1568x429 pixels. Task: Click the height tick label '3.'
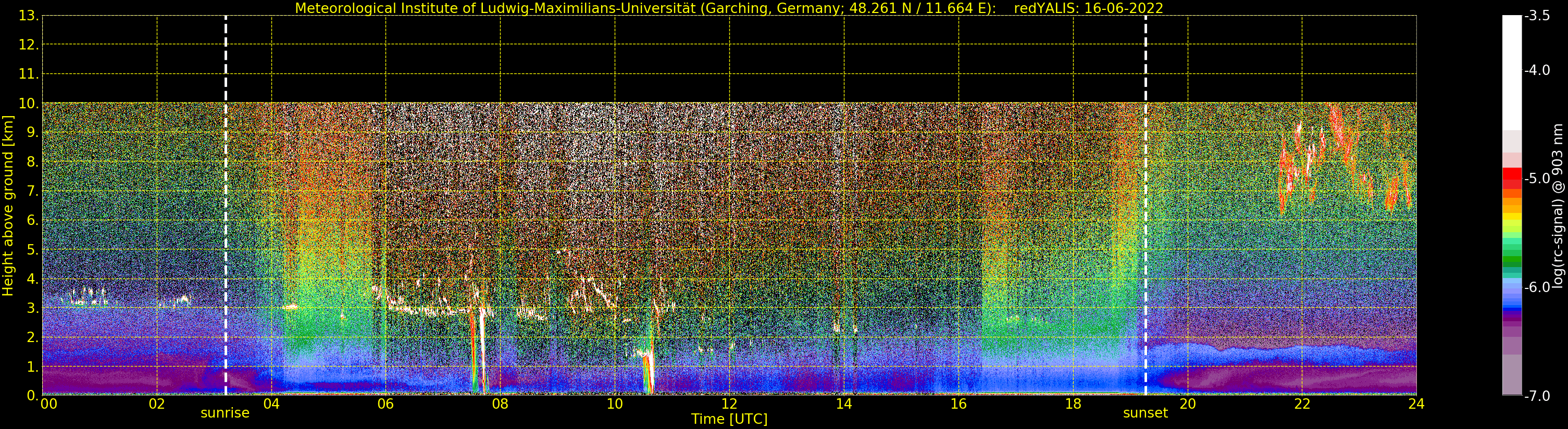[x=32, y=308]
